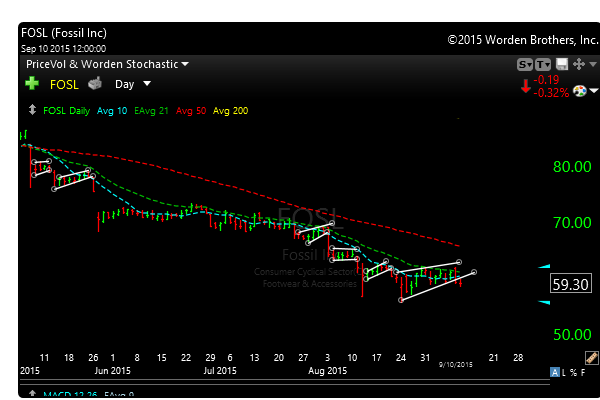Click the red down-arrow price change indicator
This screenshot has width=600, height=400.
[526, 86]
